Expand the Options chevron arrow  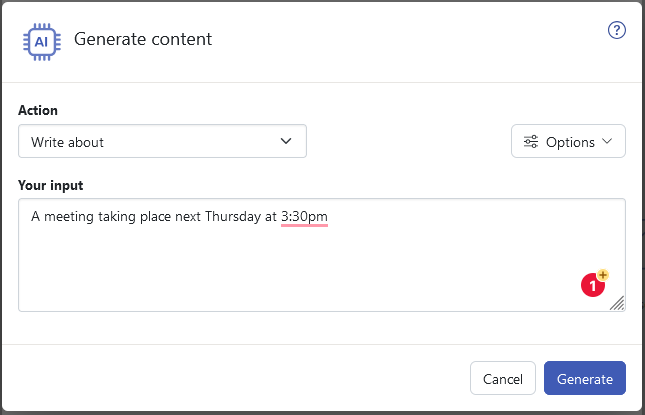pyautogui.click(x=607, y=141)
